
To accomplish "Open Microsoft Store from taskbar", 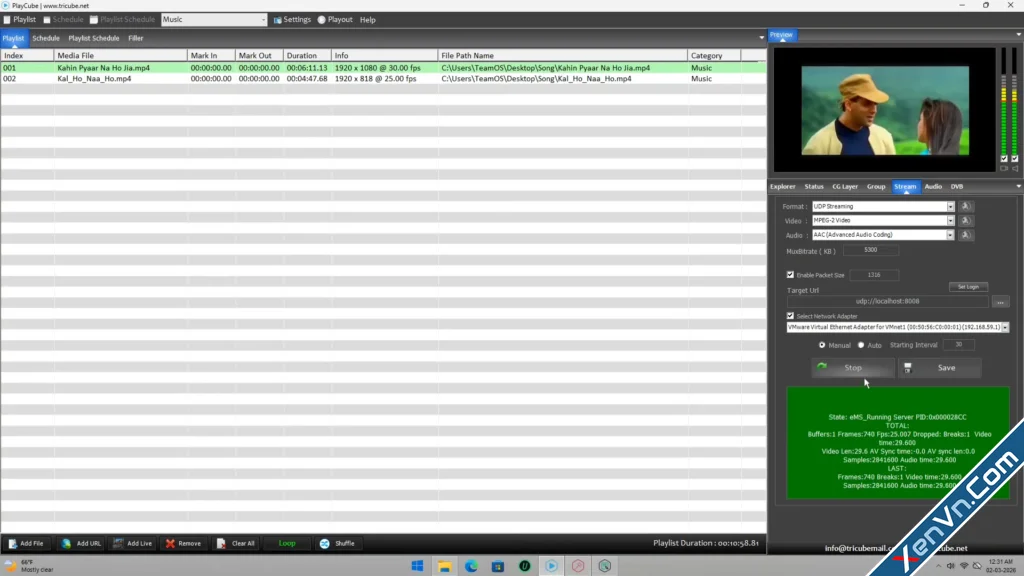I will [x=498, y=566].
